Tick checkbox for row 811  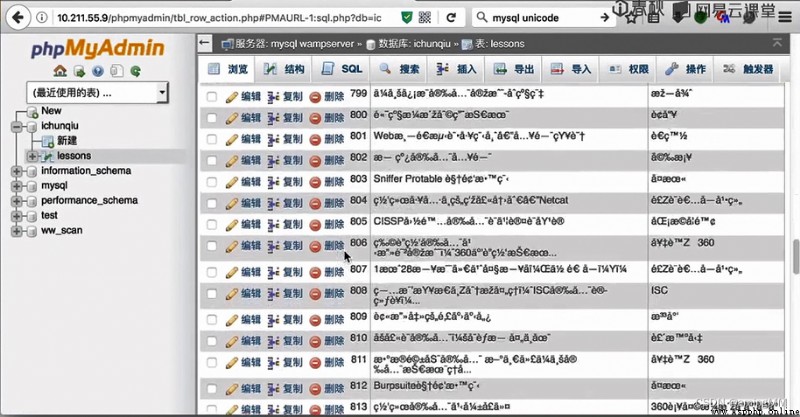(x=212, y=362)
